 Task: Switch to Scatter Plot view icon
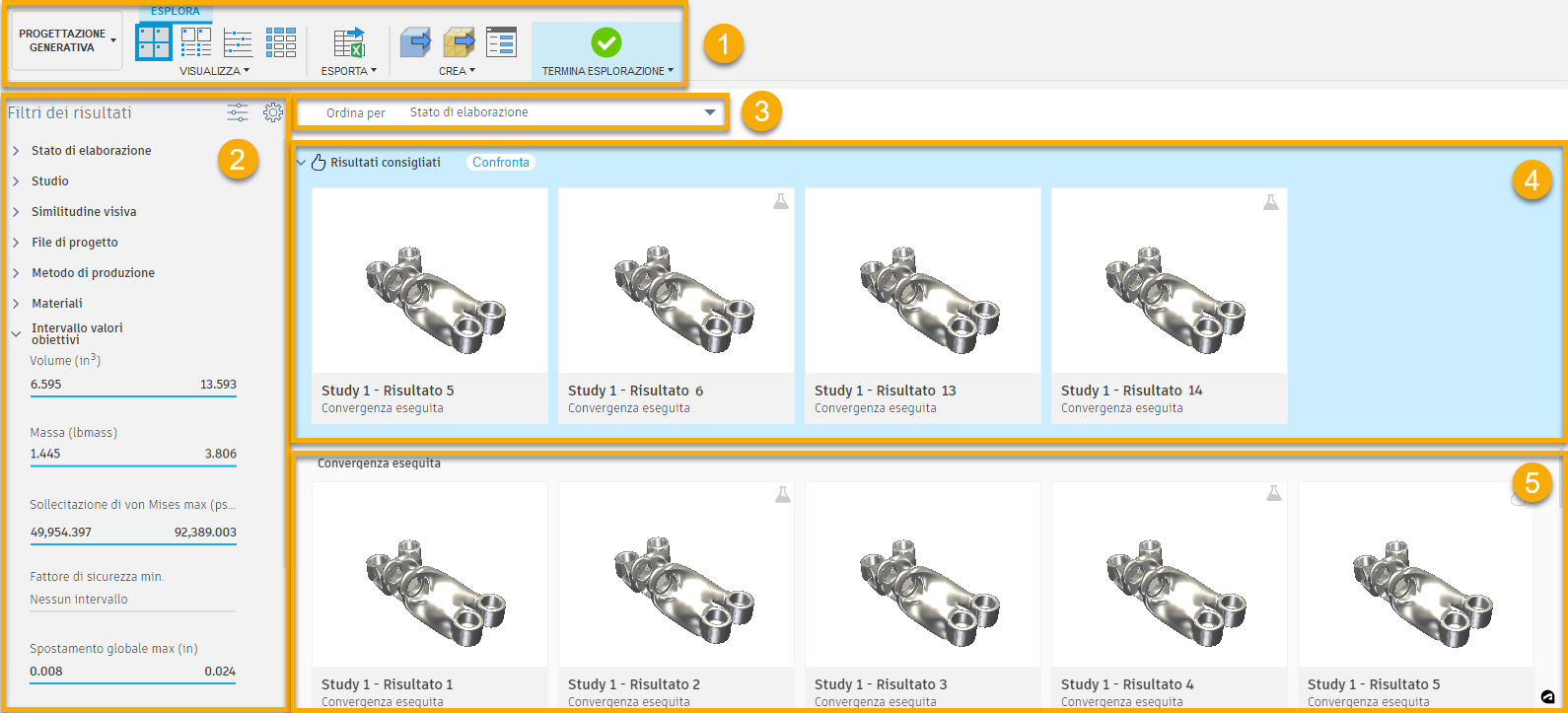click(x=238, y=42)
